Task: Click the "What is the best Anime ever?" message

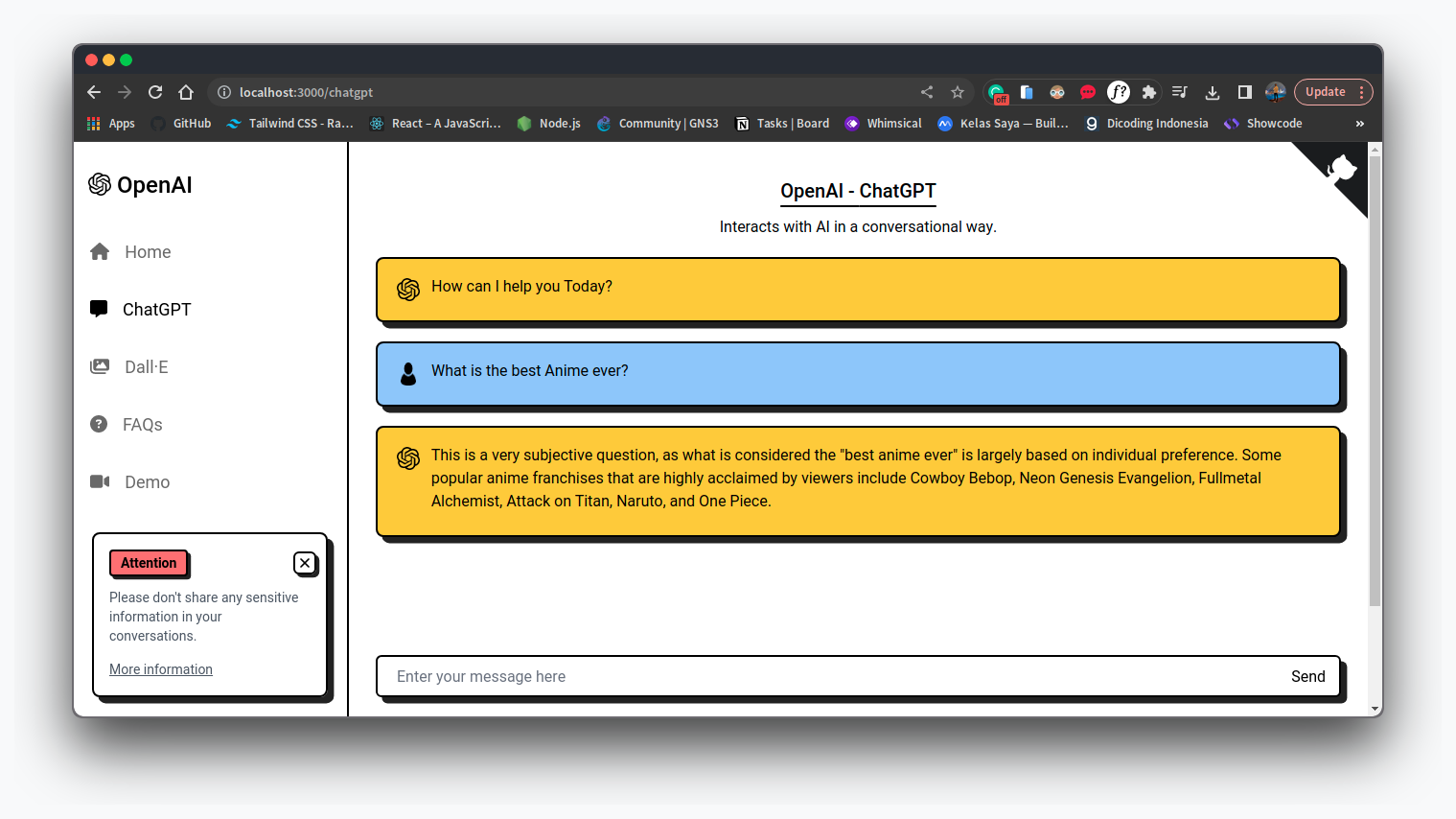Action: point(858,374)
